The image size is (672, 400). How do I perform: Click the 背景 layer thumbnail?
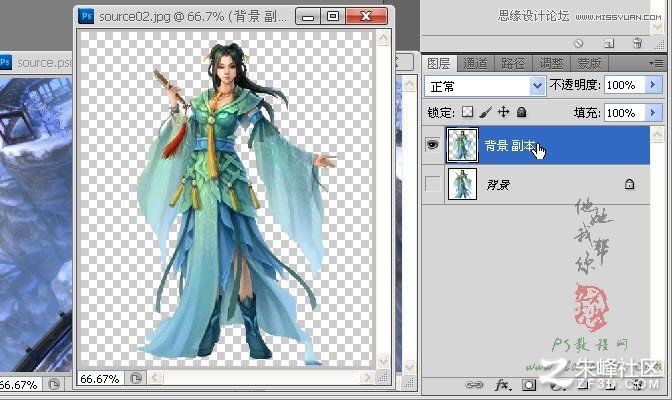(x=462, y=184)
